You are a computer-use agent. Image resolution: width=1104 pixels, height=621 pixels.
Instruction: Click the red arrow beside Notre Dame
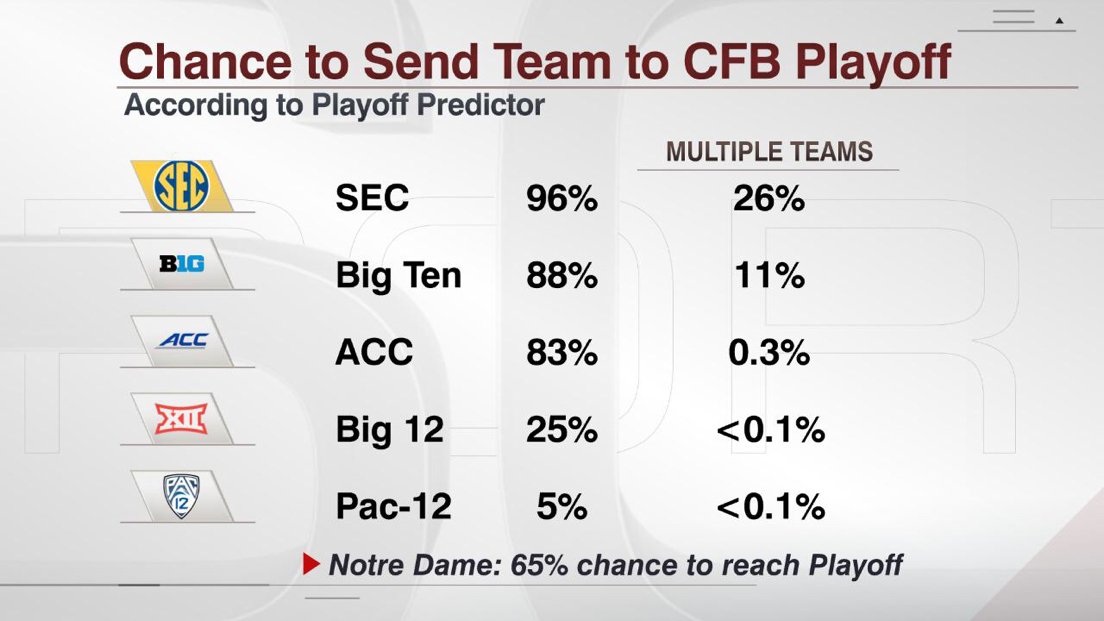tap(312, 565)
